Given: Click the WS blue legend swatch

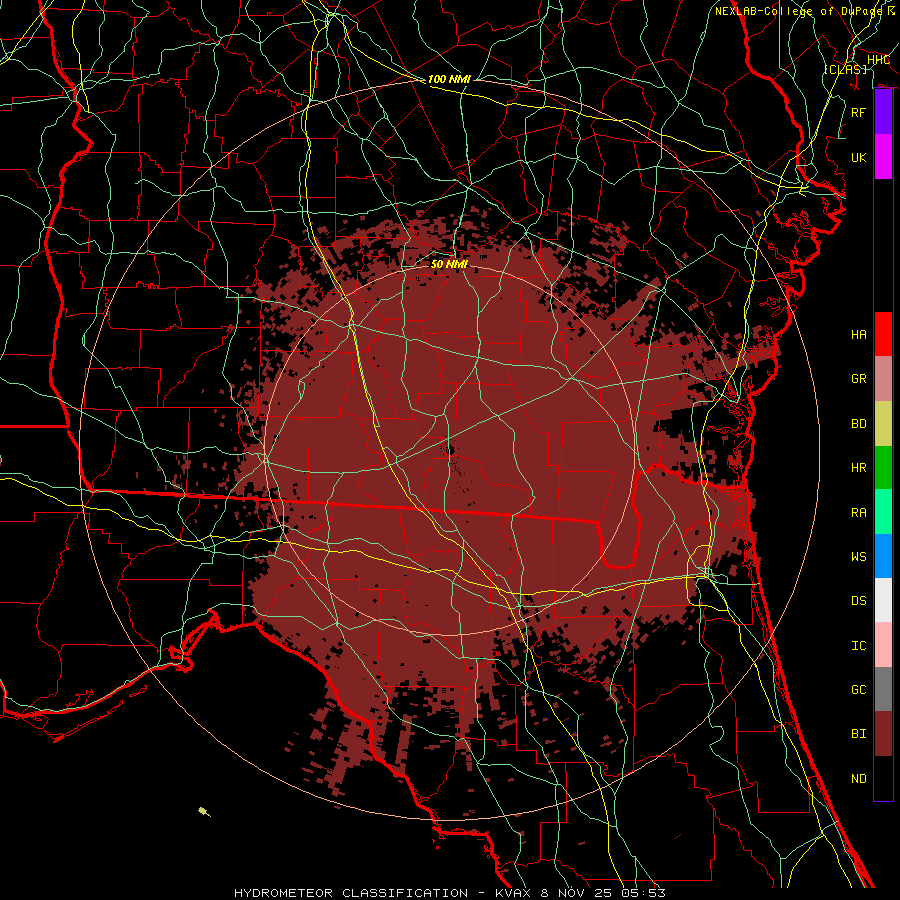Looking at the screenshot, I should point(883,556).
